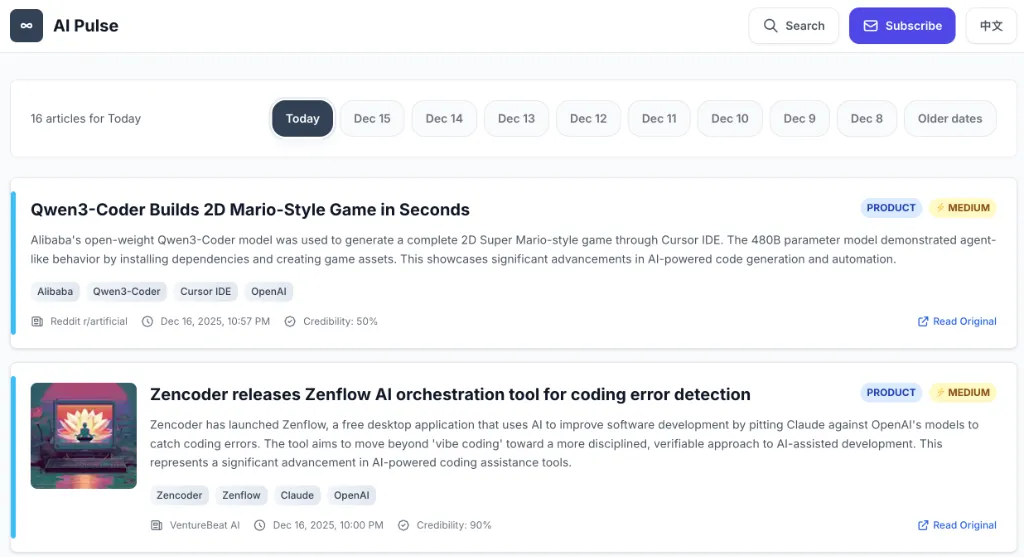
Task: Click the newspaper icon beside Reddit r/artificial
Action: [x=37, y=321]
